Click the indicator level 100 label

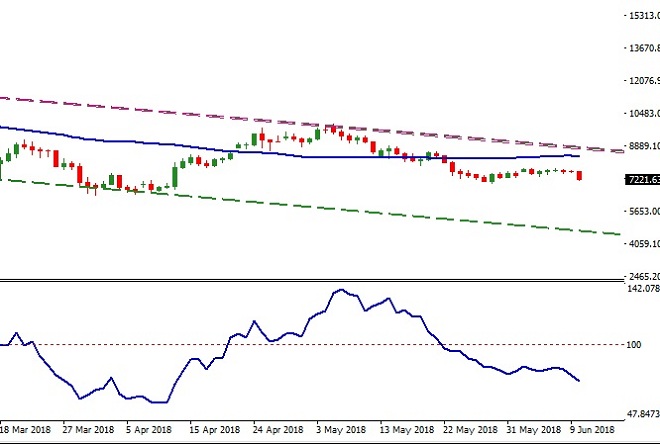[634, 345]
